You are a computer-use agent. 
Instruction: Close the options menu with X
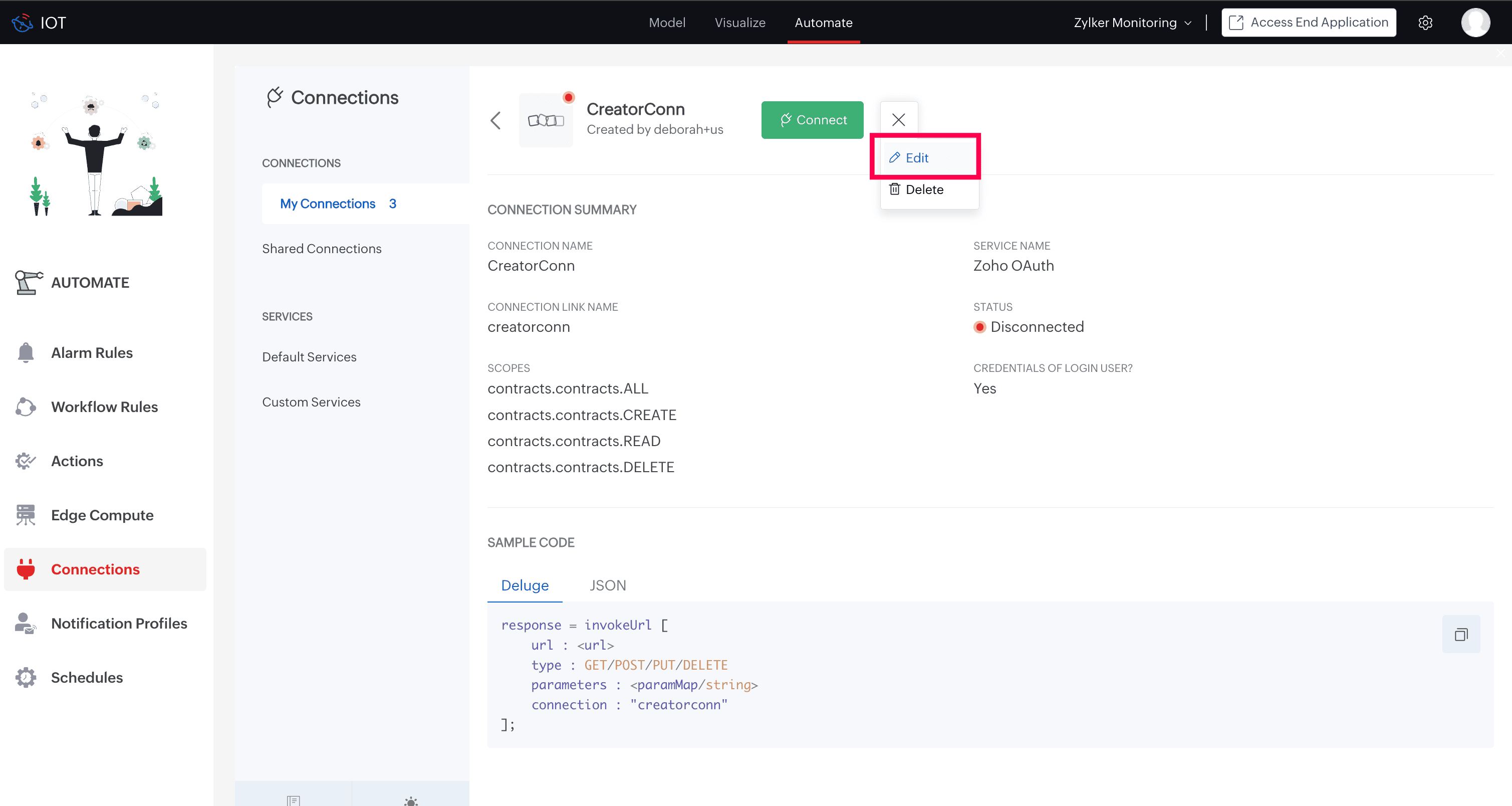(x=898, y=120)
